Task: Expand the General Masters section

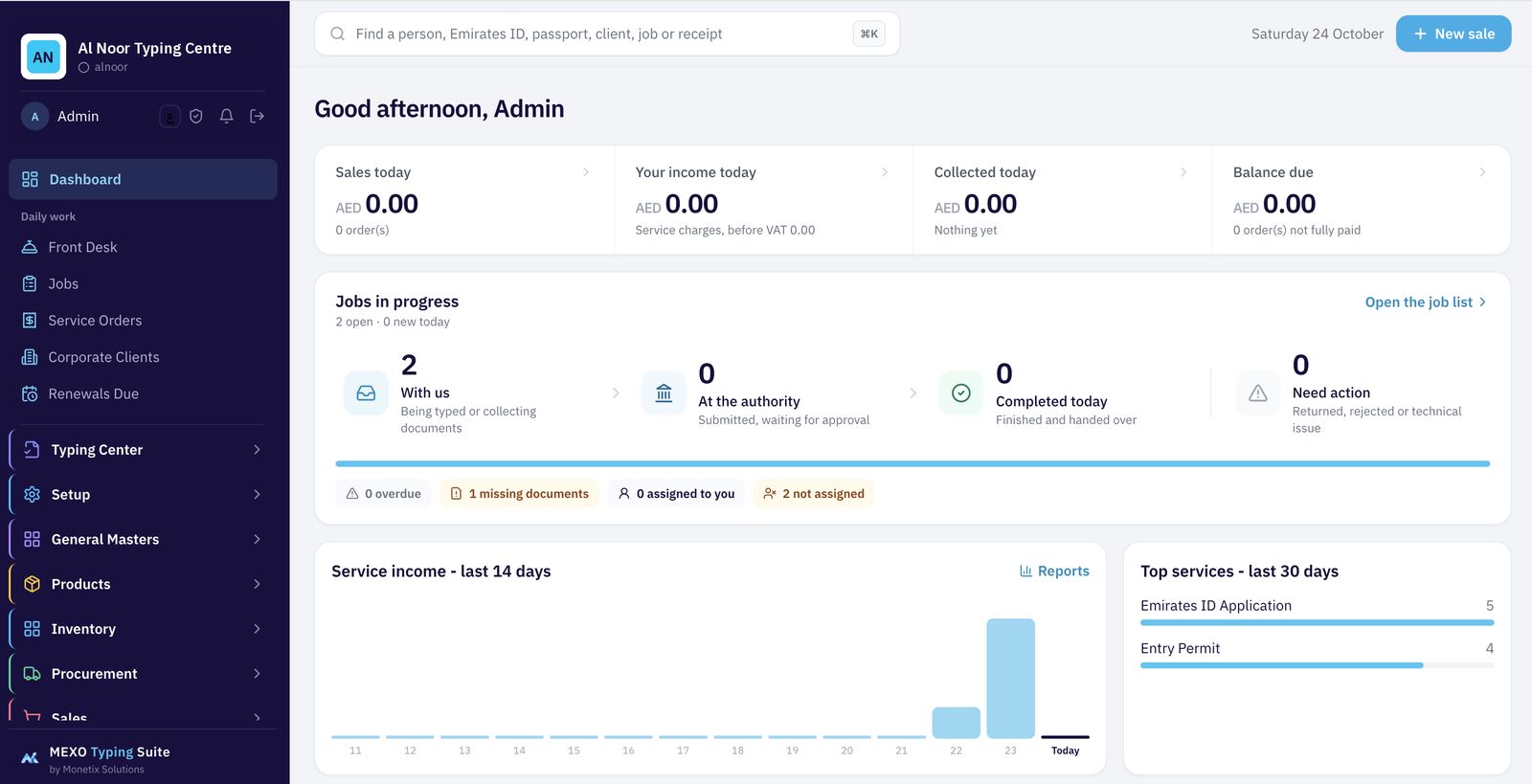Action: click(x=143, y=539)
